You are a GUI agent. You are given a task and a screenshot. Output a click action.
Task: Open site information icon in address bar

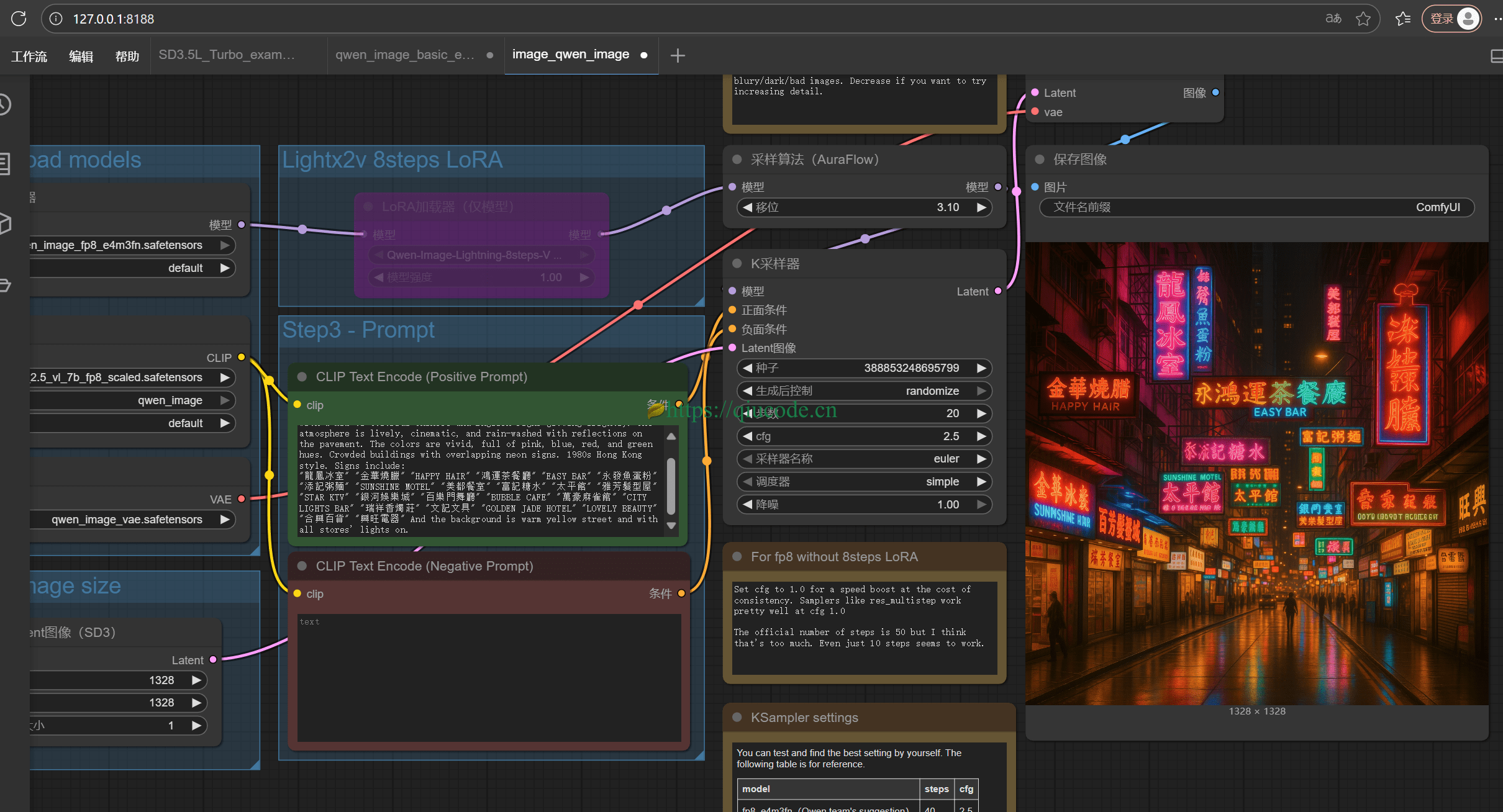pyautogui.click(x=56, y=19)
